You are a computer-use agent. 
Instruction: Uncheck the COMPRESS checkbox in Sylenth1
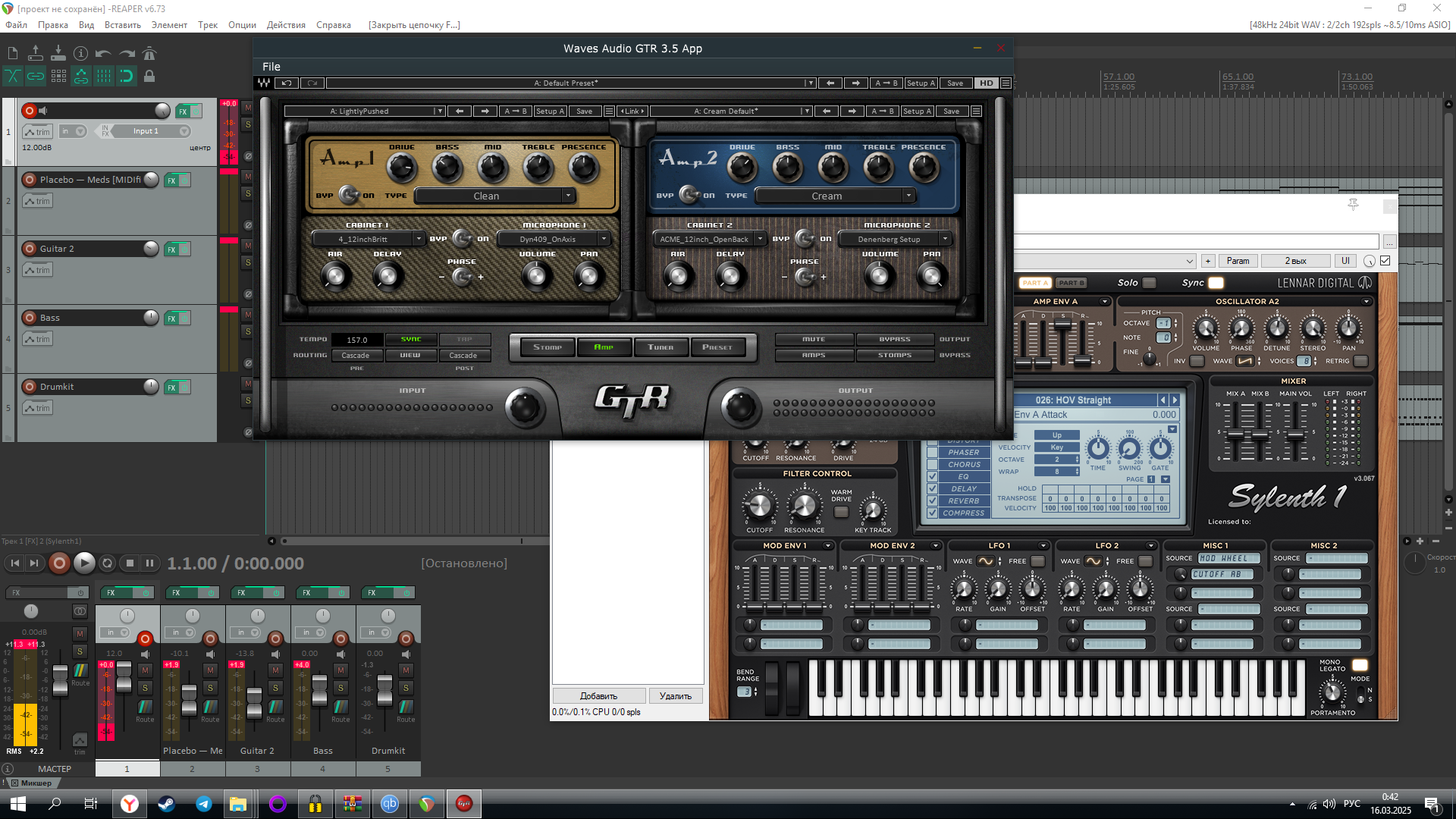(932, 513)
